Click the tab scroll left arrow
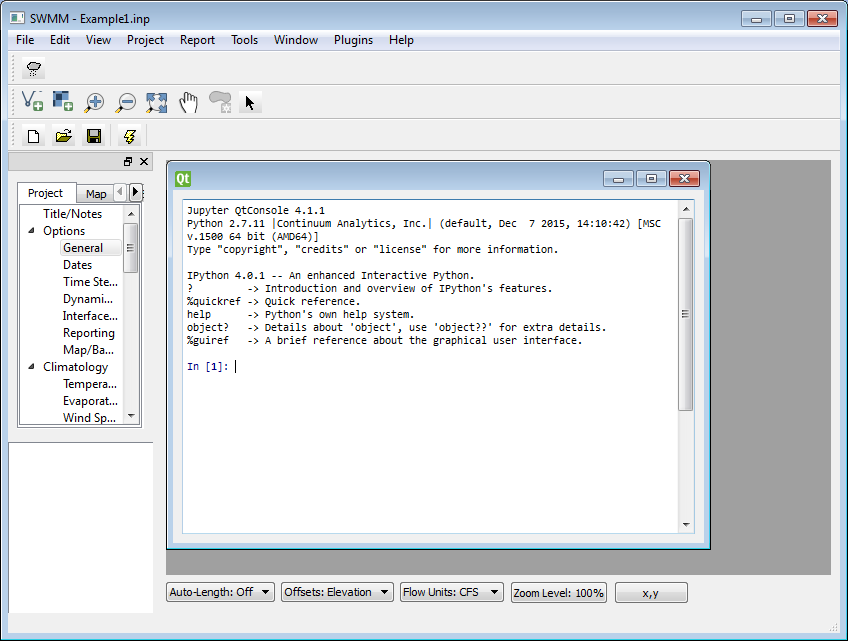848x641 pixels. coord(120,192)
